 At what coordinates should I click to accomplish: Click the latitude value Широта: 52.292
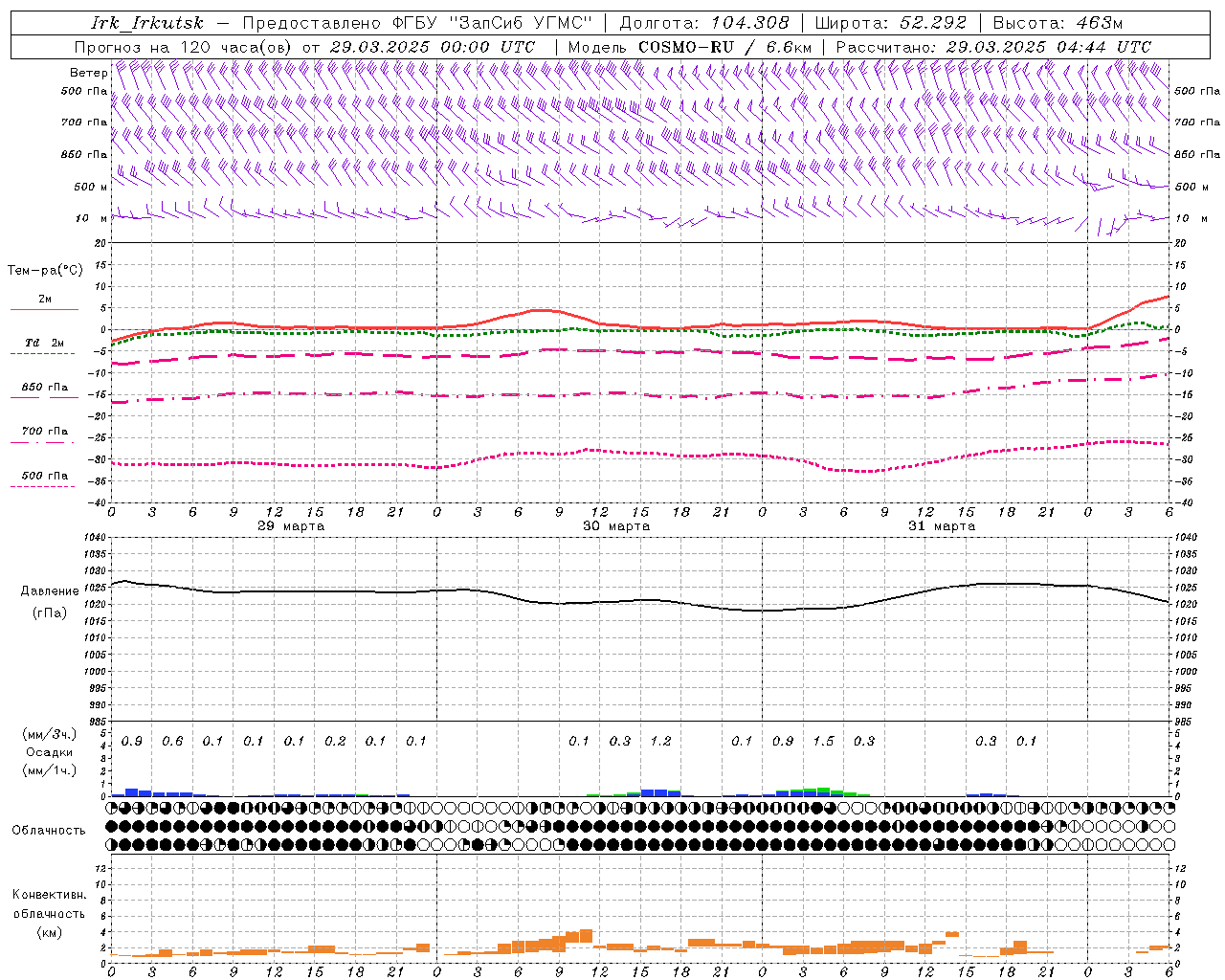tap(891, 23)
